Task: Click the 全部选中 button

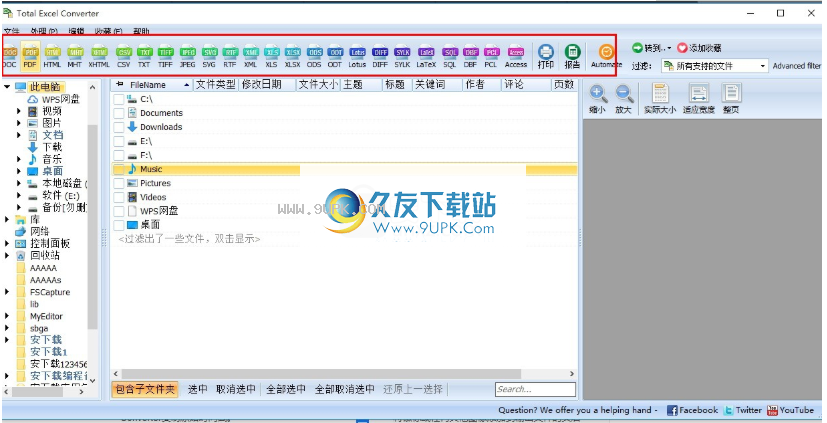Action: [285, 389]
